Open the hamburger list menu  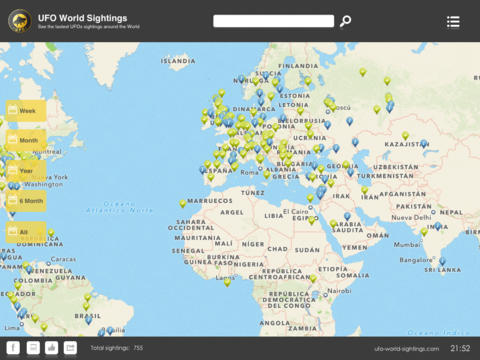453,22
